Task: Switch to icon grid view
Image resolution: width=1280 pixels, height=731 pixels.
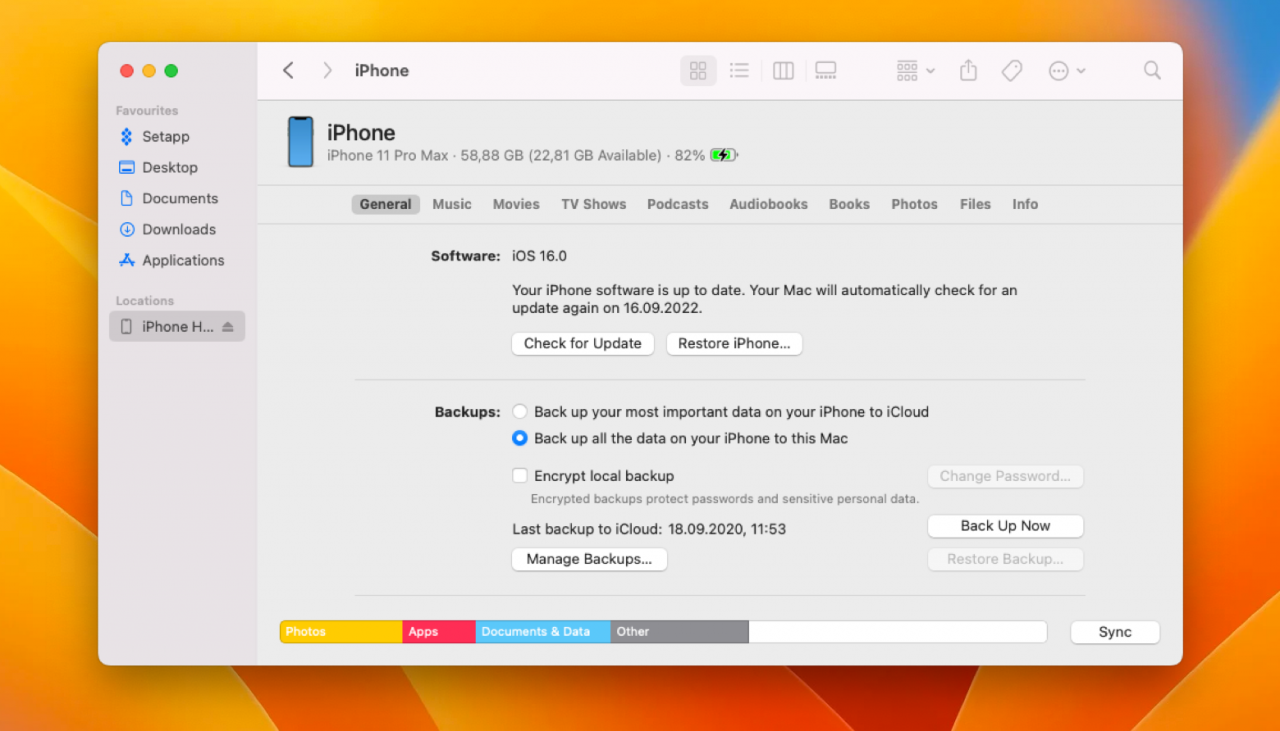Action: tap(698, 70)
